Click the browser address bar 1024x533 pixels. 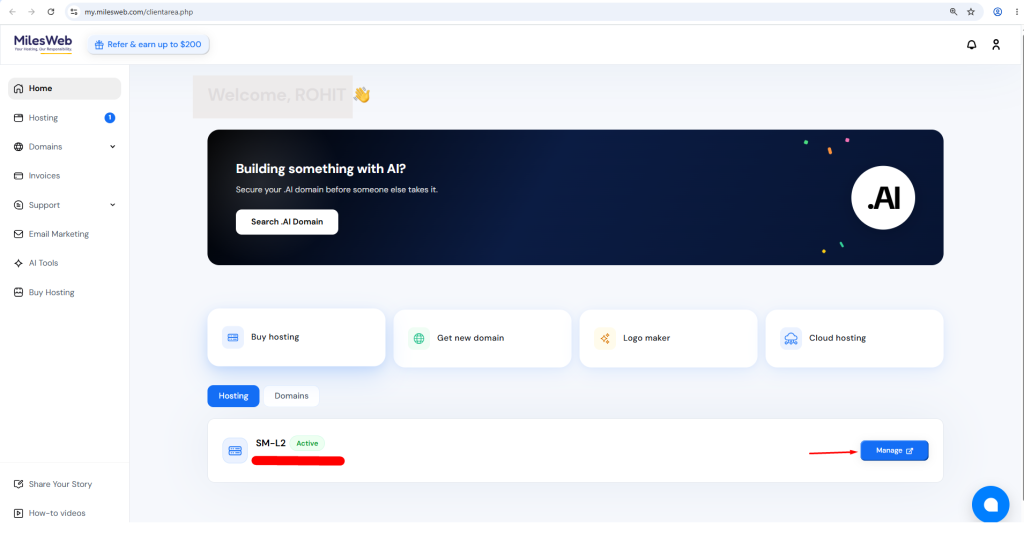(x=509, y=12)
